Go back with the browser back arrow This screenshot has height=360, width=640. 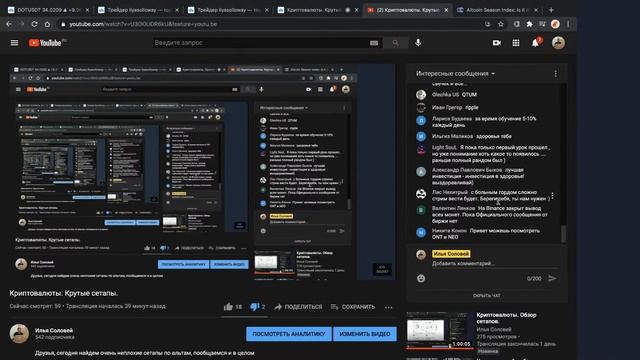coord(9,24)
